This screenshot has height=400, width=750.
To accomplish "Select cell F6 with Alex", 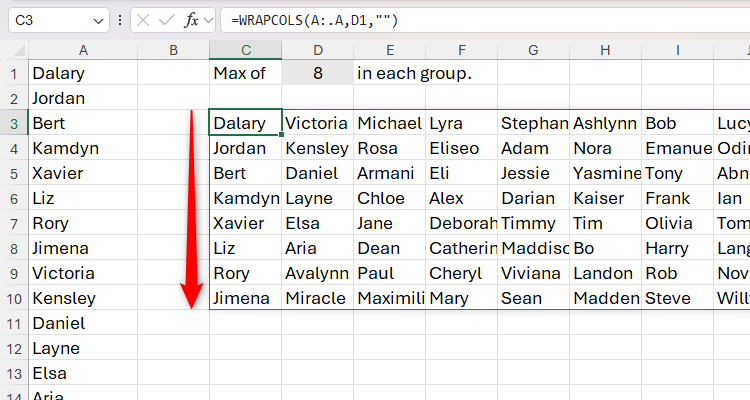I will (x=462, y=198).
